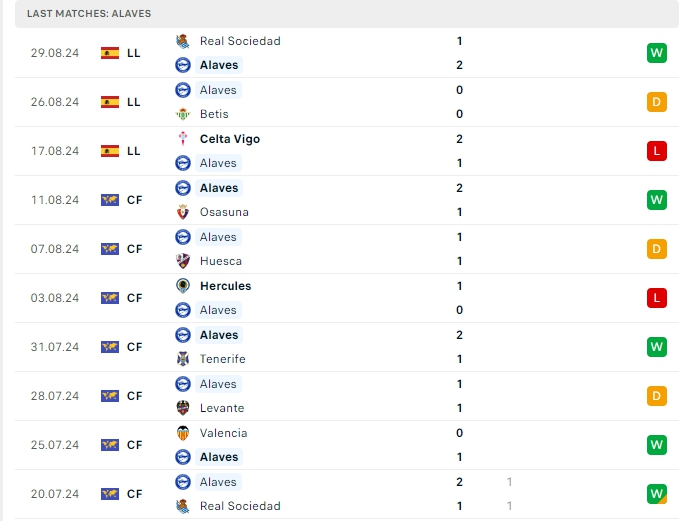This screenshot has height=521, width=691.
Task: Click the Huesca club crest icon
Action: click(183, 261)
